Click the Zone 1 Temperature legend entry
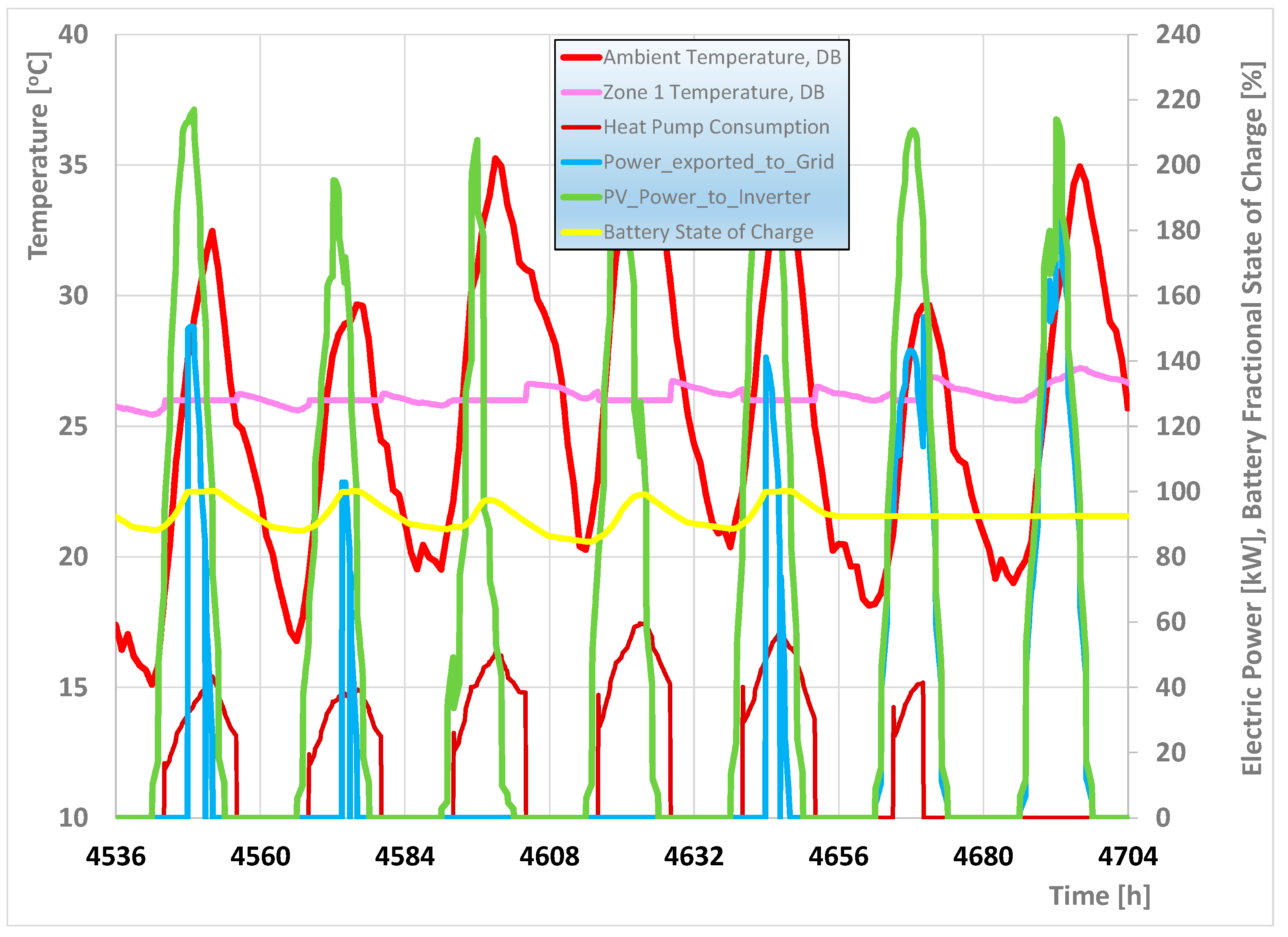Screen dimensions: 1288x937 coord(713,92)
